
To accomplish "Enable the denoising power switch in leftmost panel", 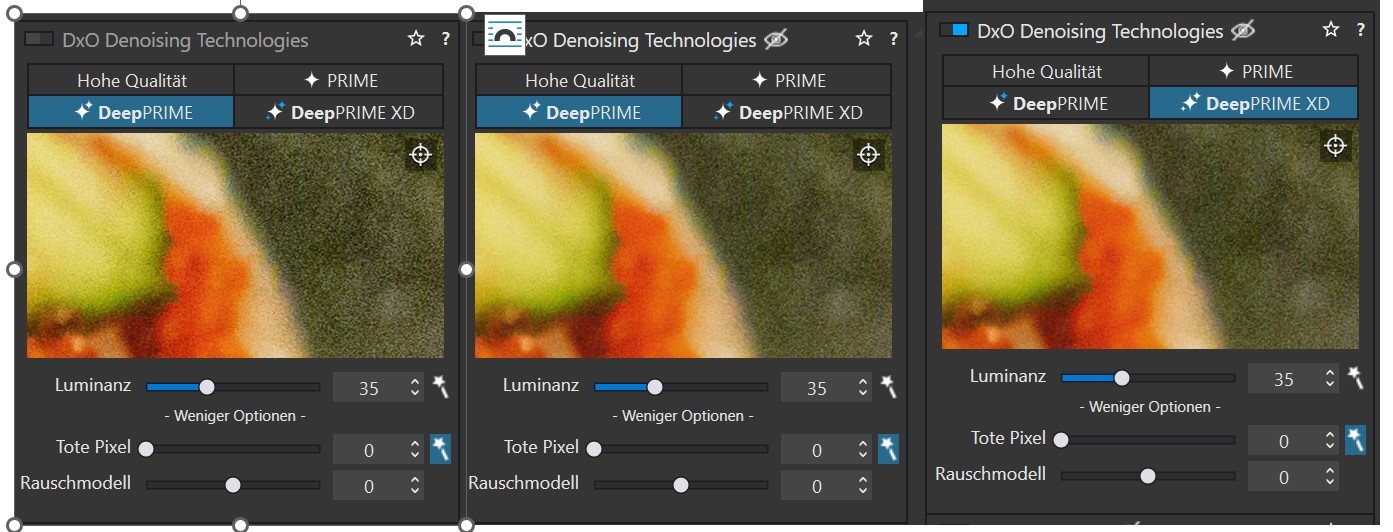I will click(39, 39).
